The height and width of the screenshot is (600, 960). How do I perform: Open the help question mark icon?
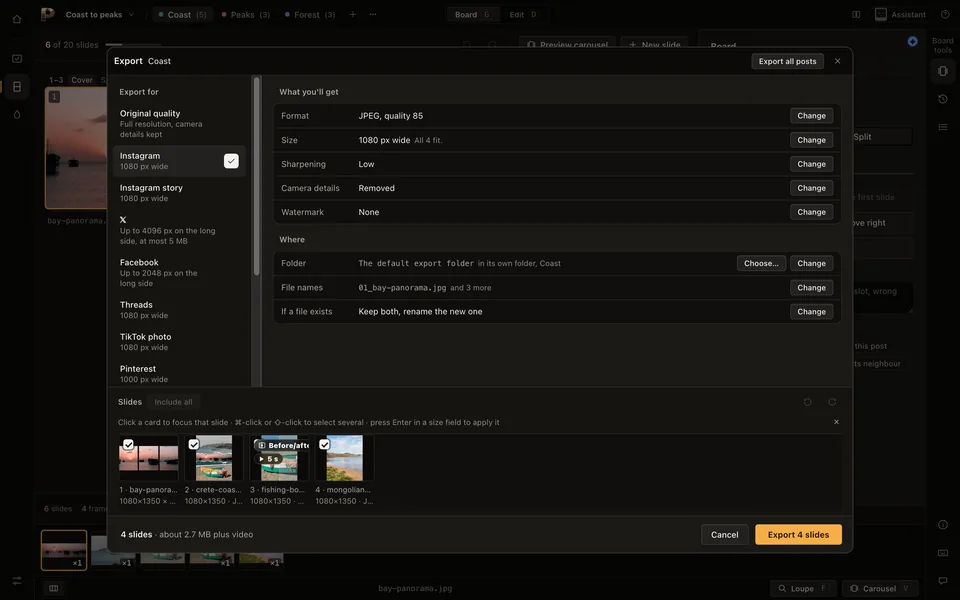tap(945, 15)
